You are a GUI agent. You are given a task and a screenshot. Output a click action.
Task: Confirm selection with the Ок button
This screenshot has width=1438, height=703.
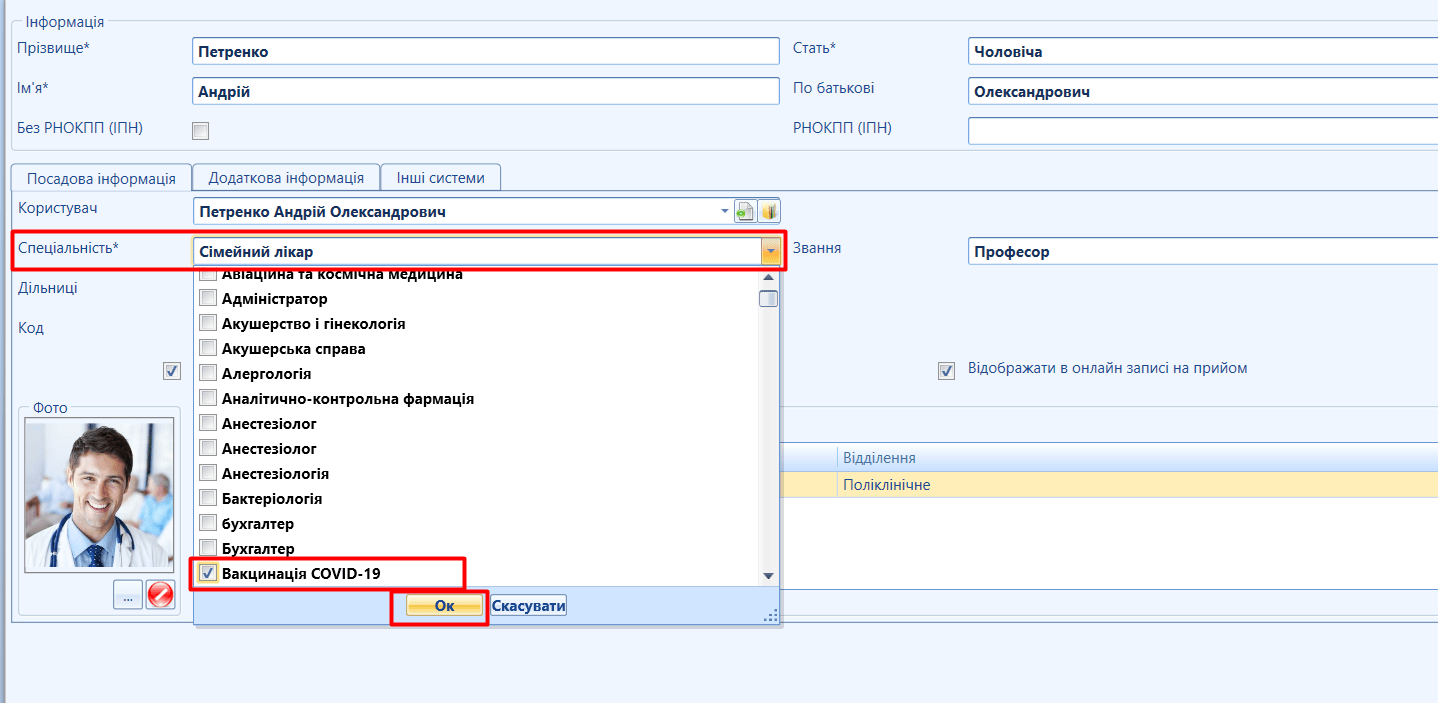pyautogui.click(x=444, y=606)
